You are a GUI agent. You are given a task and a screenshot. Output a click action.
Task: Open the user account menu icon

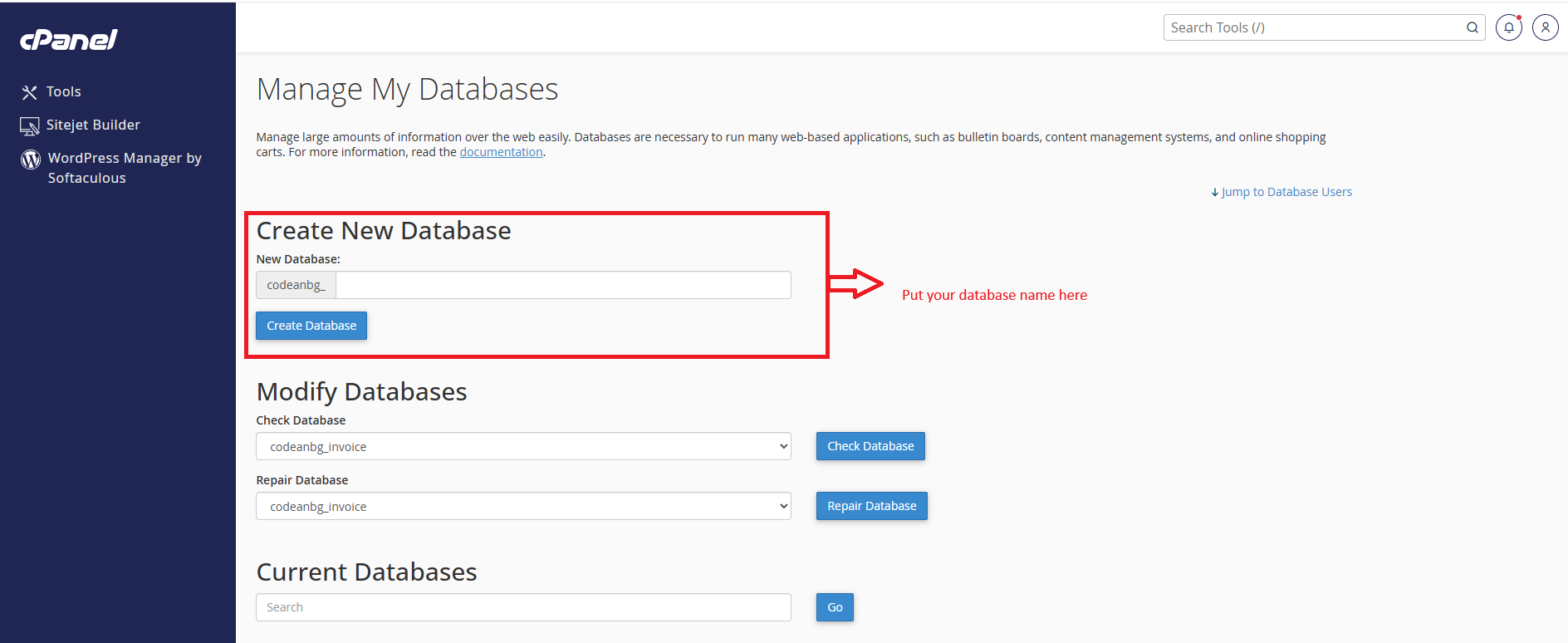click(1545, 27)
